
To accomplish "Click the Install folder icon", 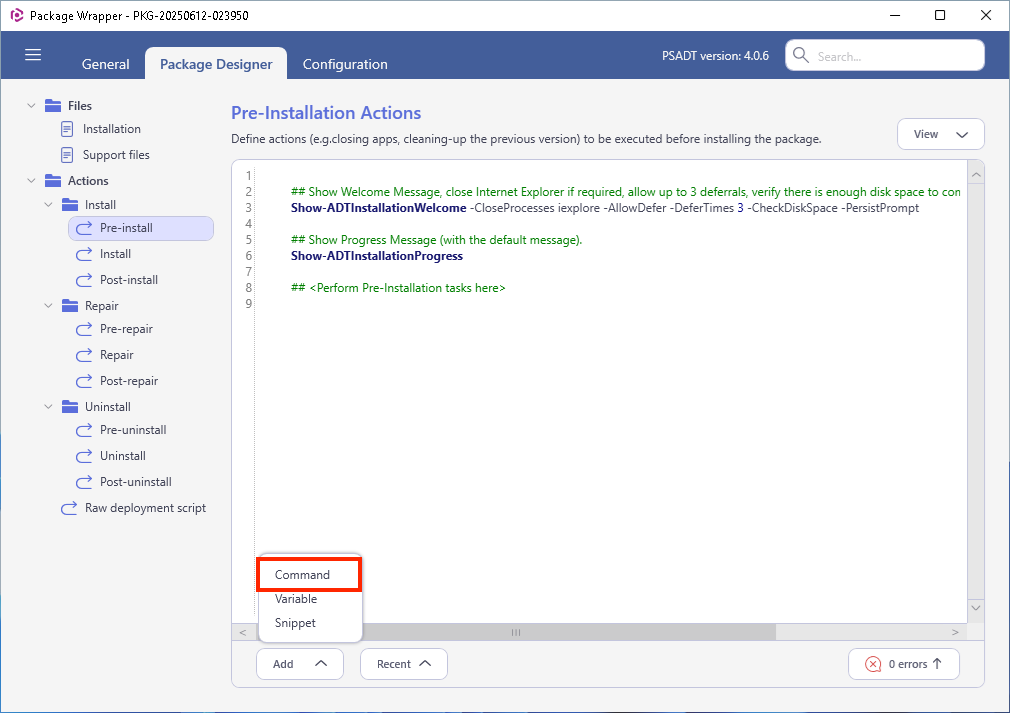I will [70, 205].
